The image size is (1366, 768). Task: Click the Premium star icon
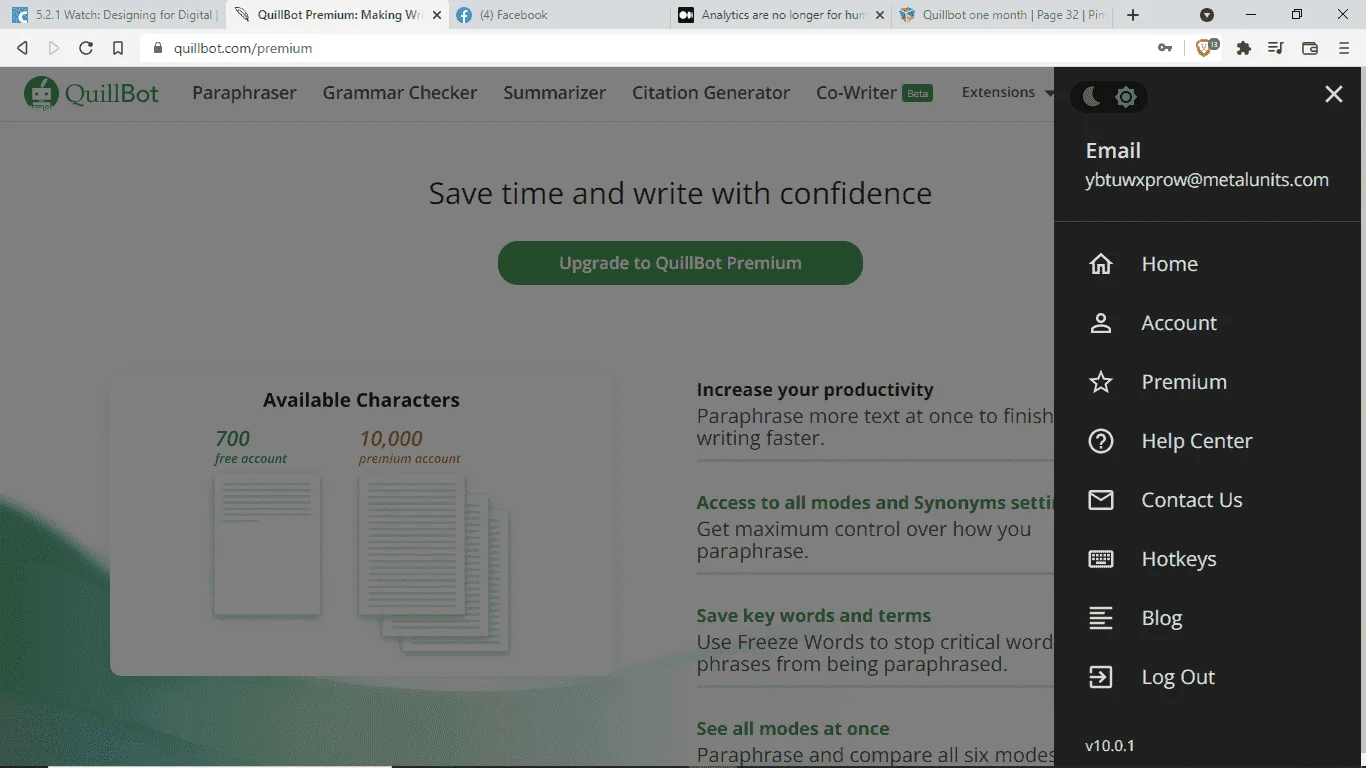click(1101, 382)
